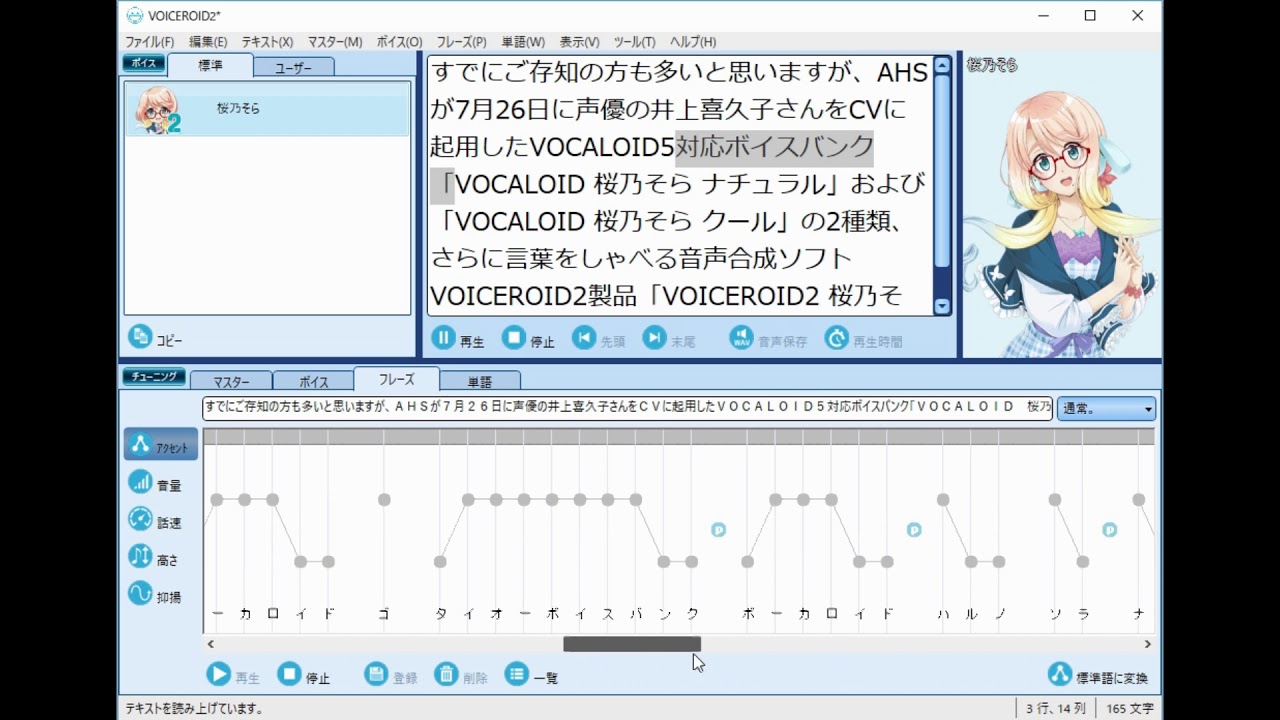The width and height of the screenshot is (1280, 720).
Task: Click the phrase panel 再生 play icon
Action: pos(219,674)
